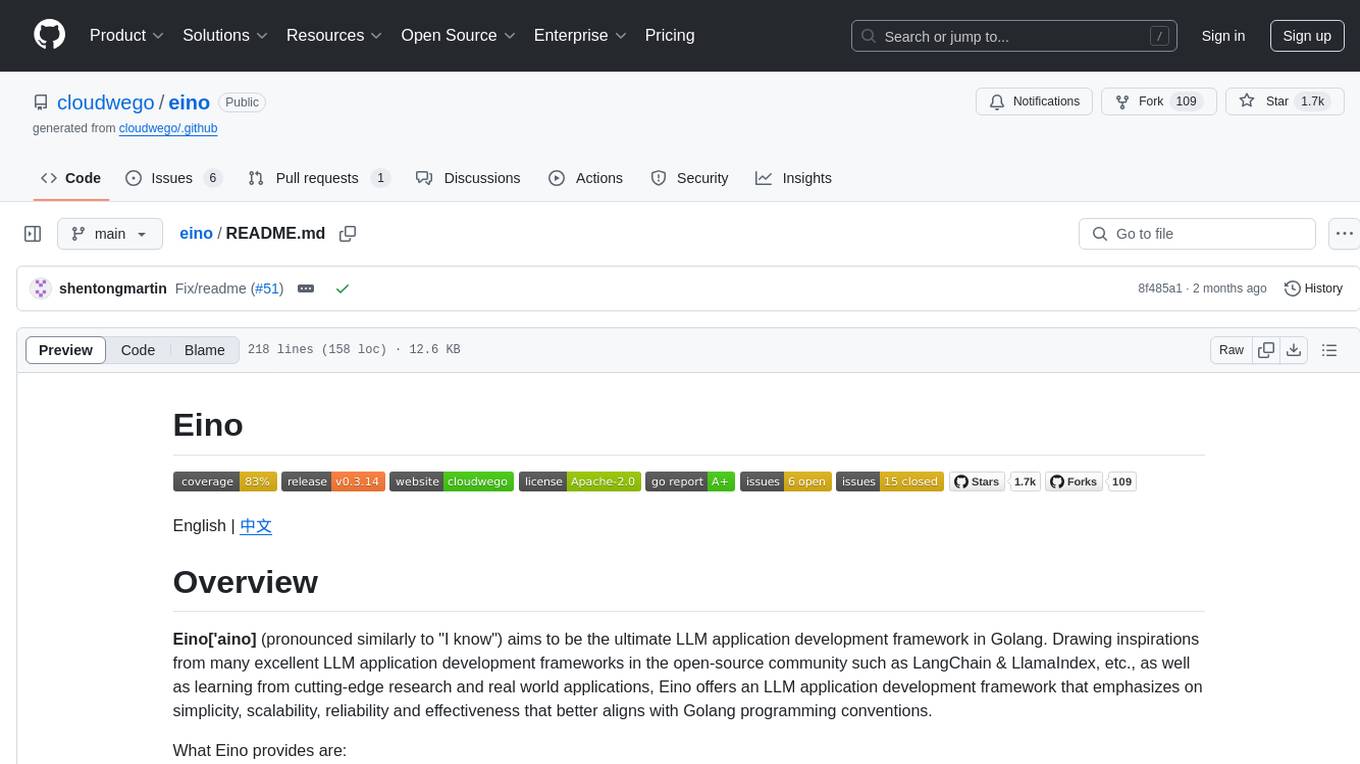Switch to the Code view toggle
The image size is (1360, 764).
138,350
